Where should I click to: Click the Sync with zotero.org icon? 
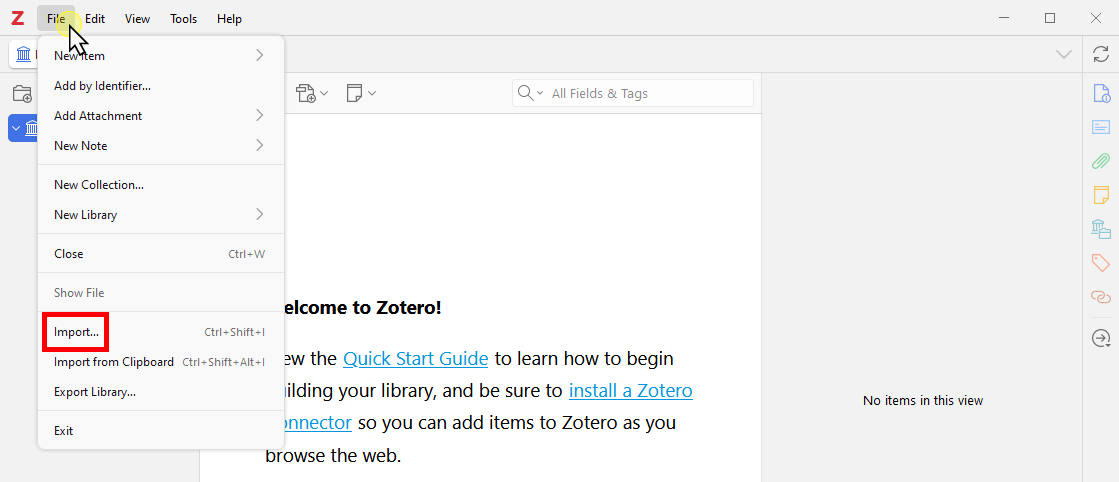point(1100,54)
